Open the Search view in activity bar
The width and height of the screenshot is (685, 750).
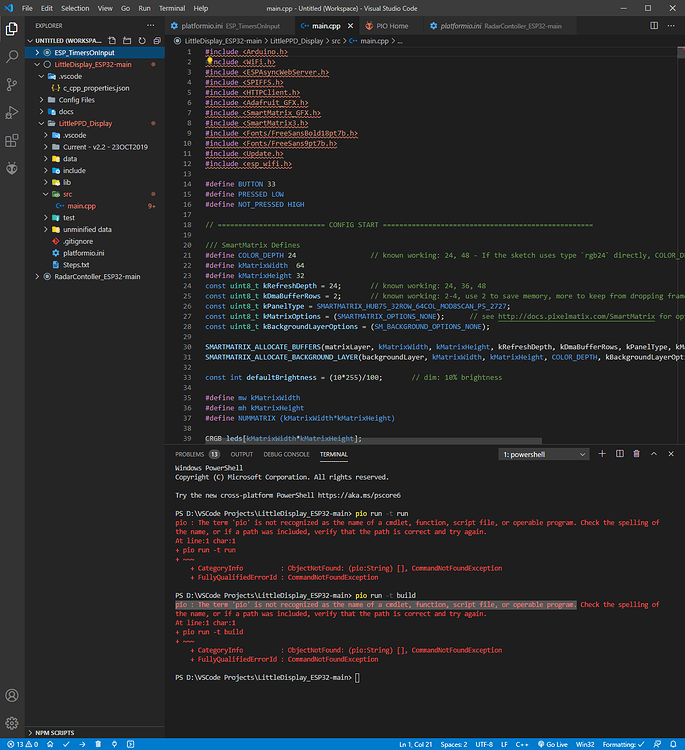coord(12,57)
